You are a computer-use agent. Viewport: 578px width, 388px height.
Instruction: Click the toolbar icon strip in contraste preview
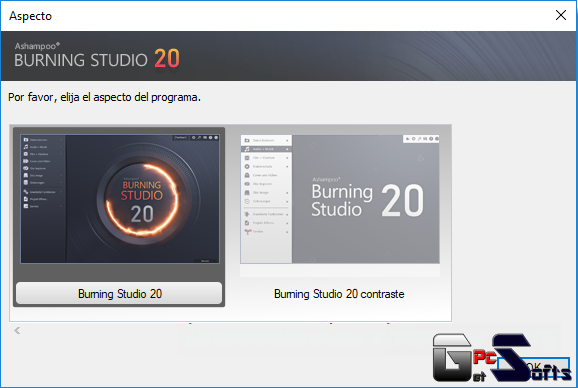coord(421,139)
